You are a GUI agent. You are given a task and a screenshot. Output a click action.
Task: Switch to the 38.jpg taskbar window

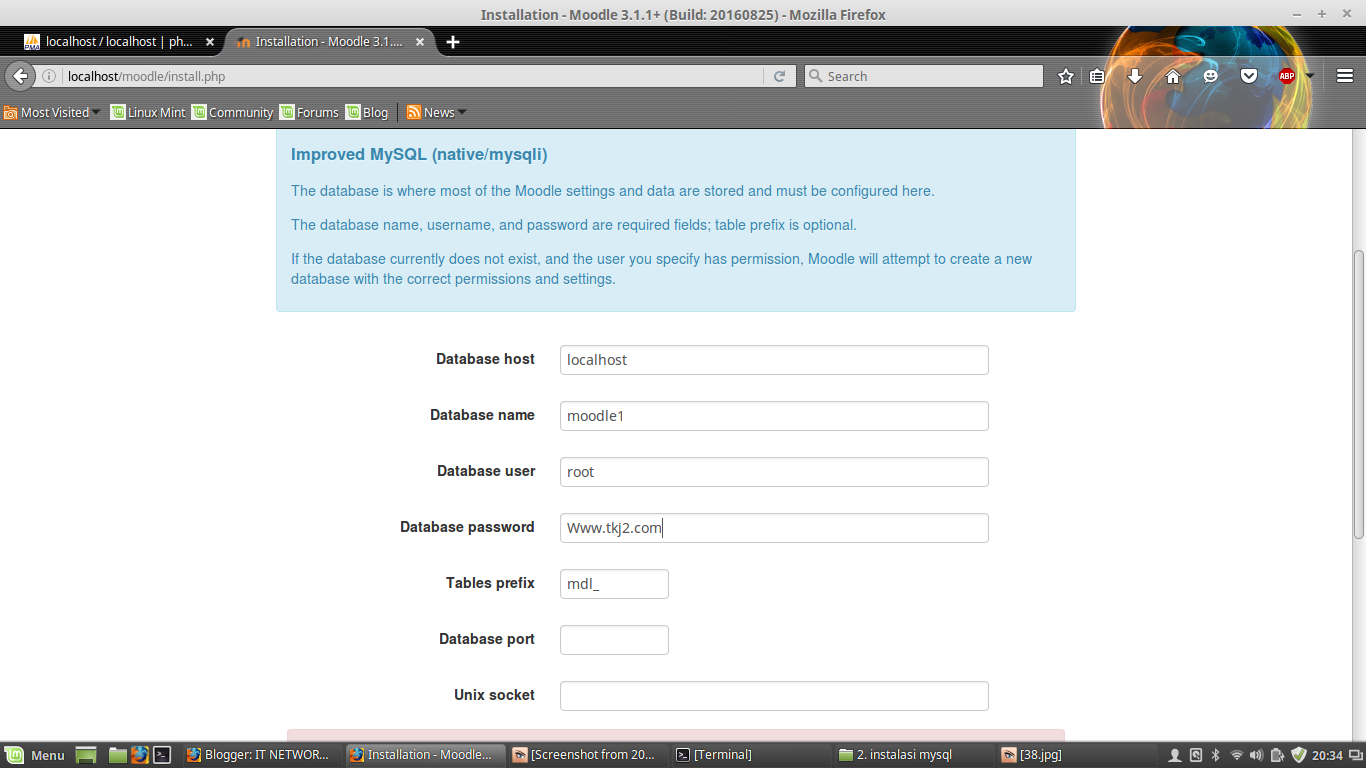(1076, 755)
